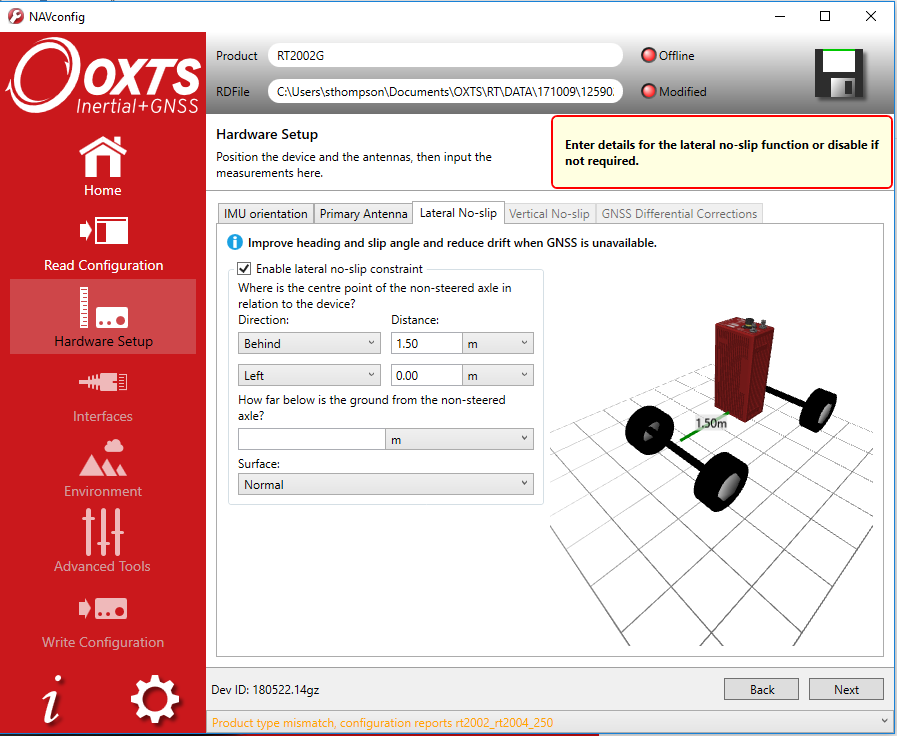Click the NAVconfig title bar app icon
897x736 pixels.
pyautogui.click(x=15, y=16)
